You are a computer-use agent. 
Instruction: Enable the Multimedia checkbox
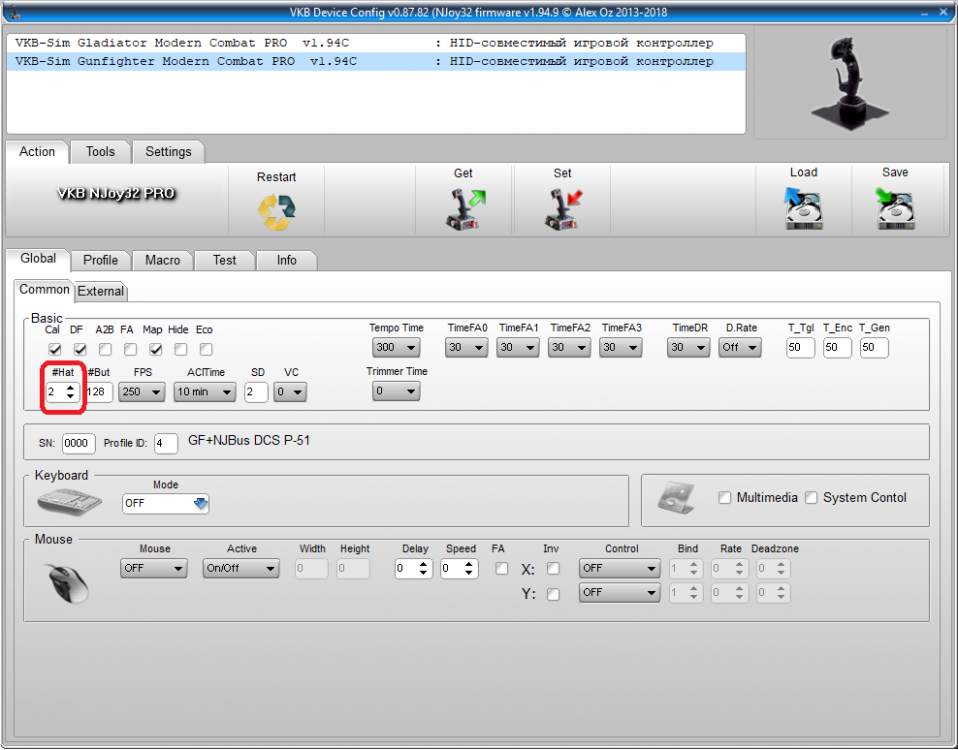click(725, 498)
